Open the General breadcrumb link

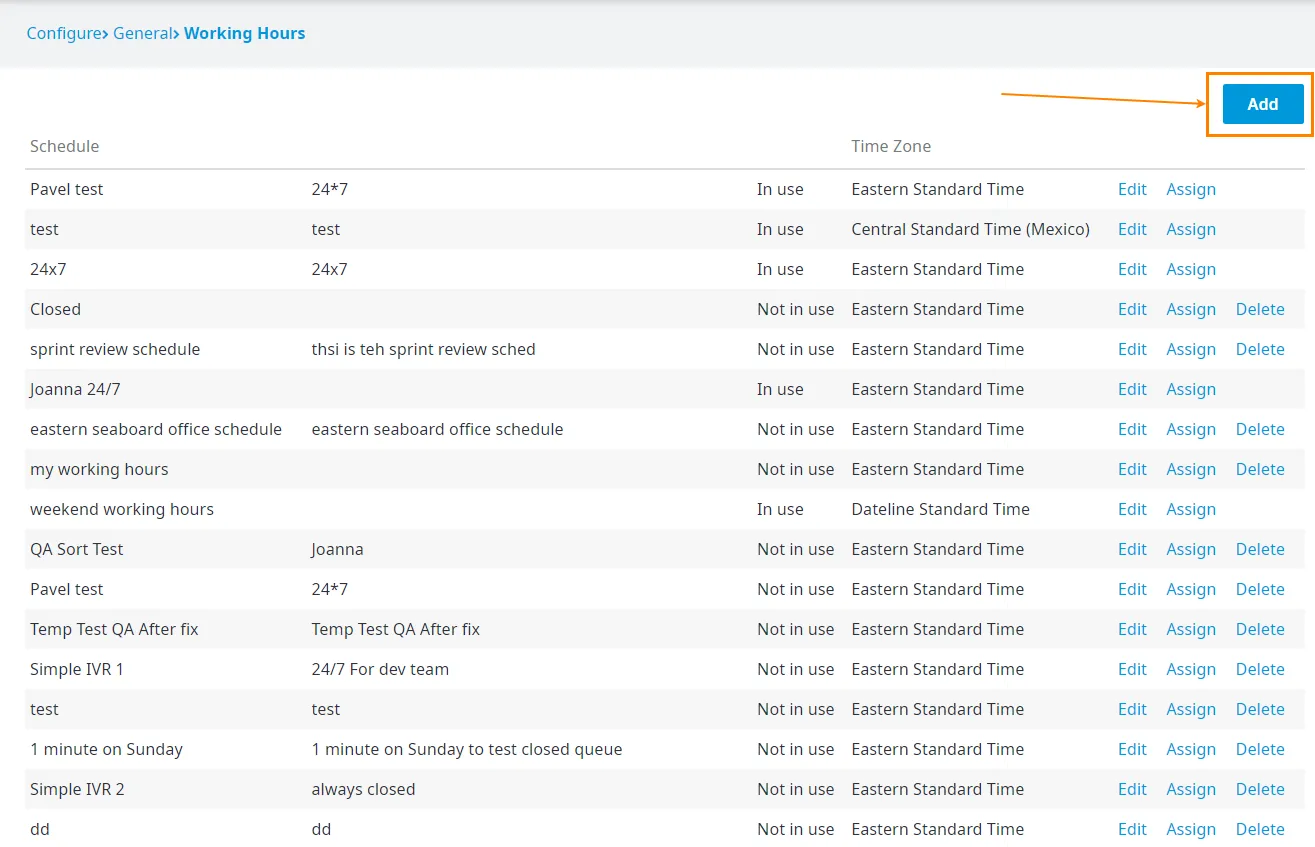[143, 33]
